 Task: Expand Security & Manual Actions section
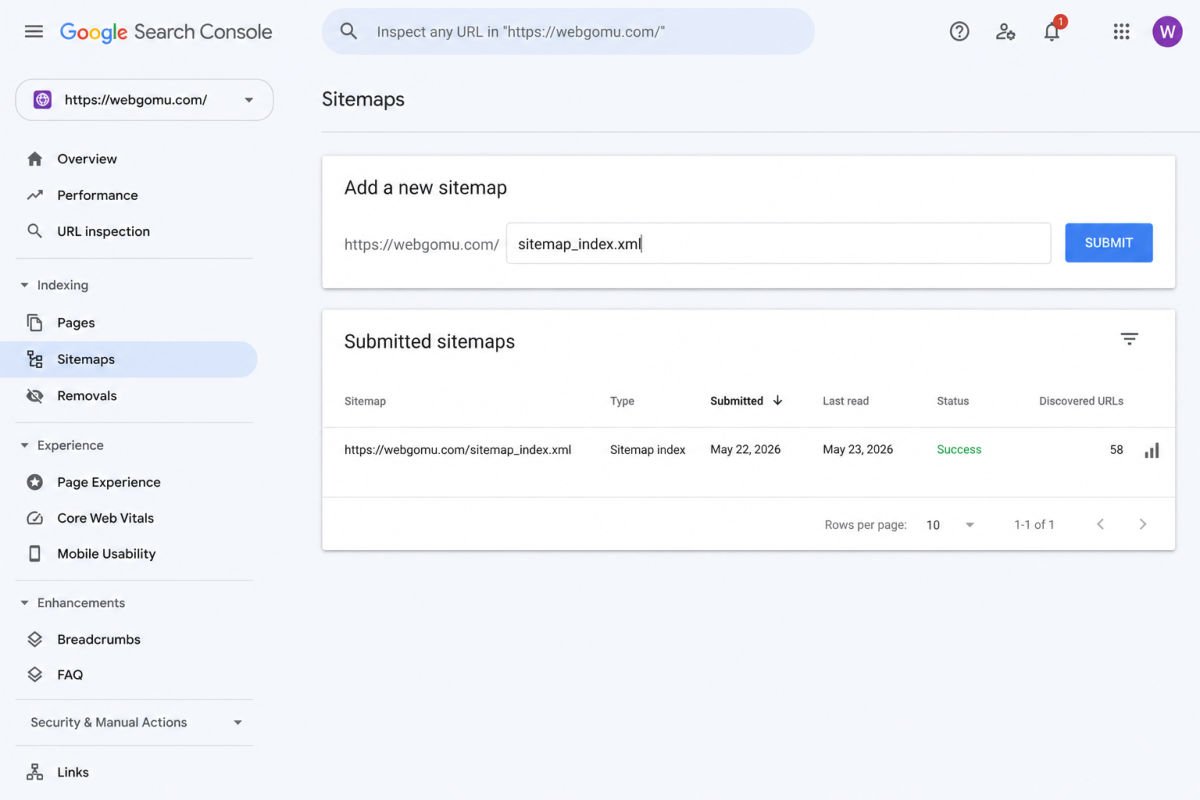[x=238, y=722]
